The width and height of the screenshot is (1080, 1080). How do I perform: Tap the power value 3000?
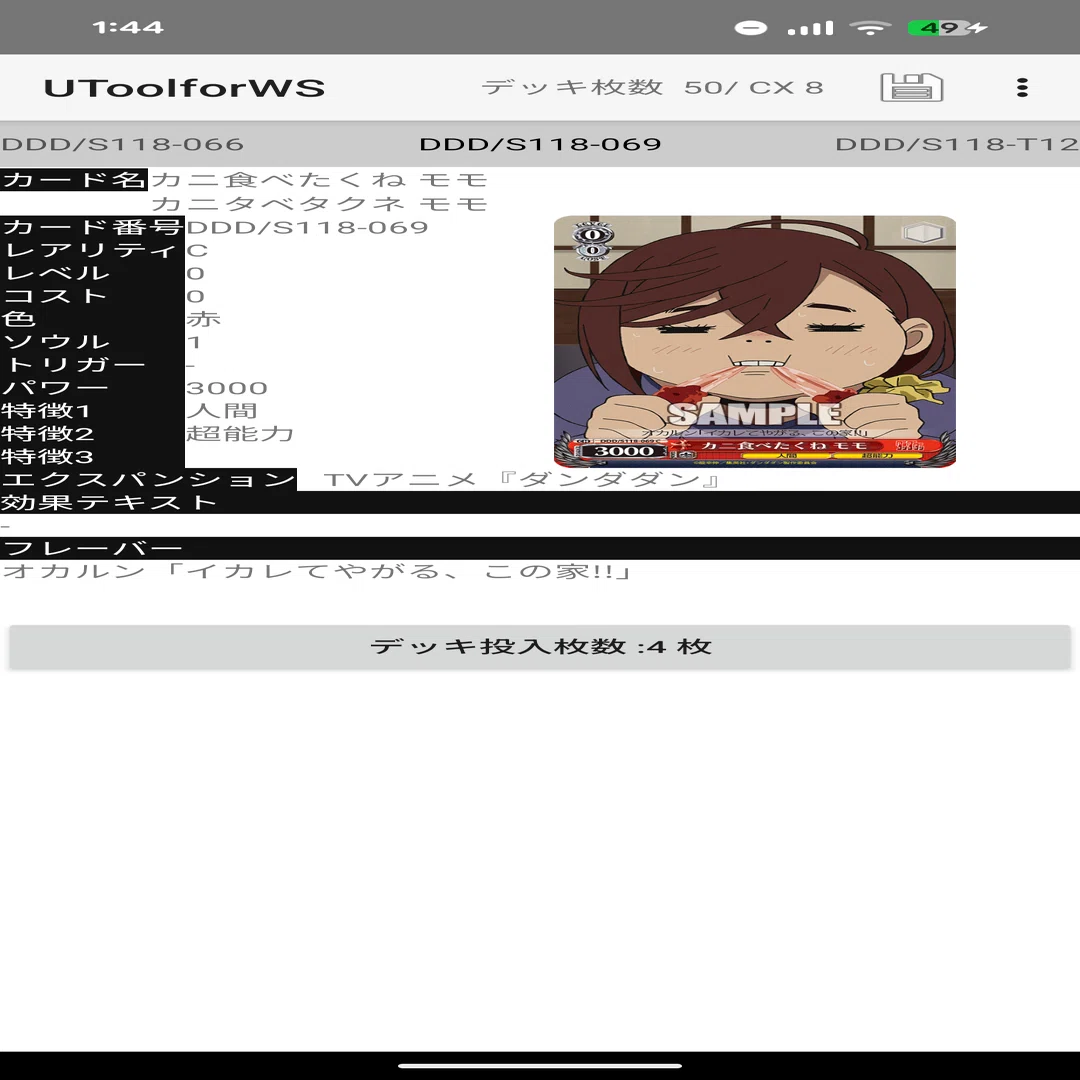coord(227,388)
